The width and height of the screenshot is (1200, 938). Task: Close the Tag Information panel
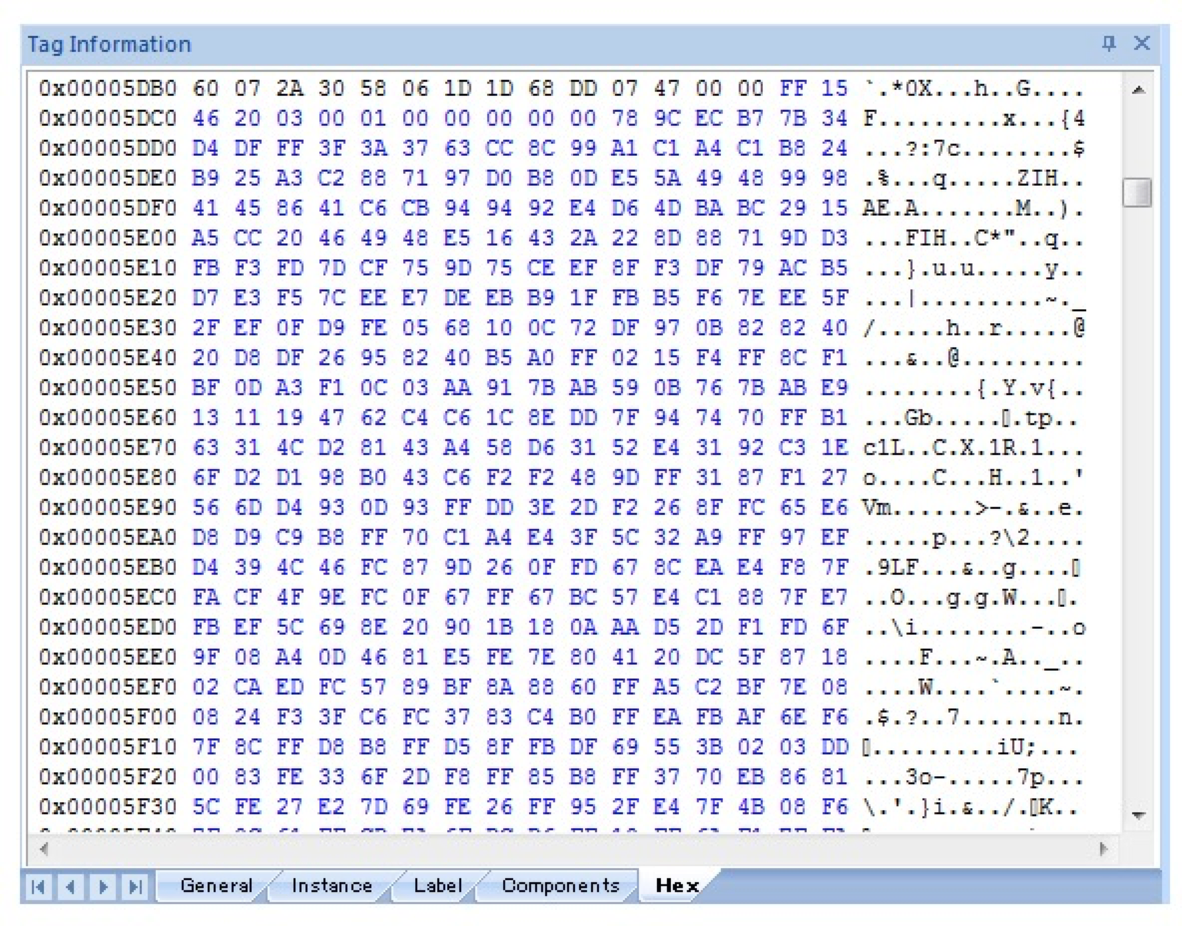point(1141,43)
